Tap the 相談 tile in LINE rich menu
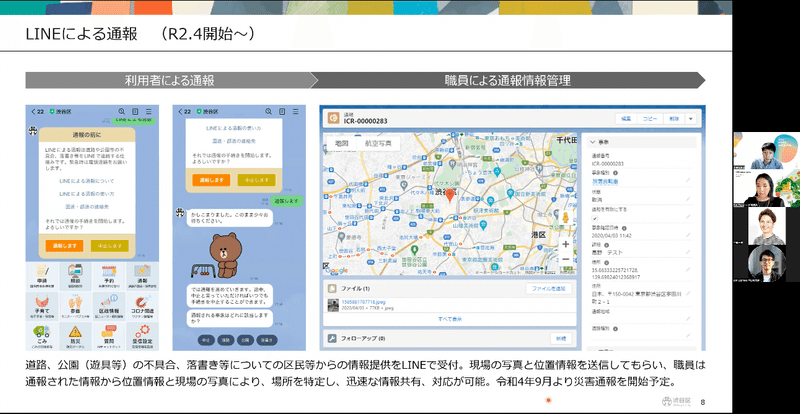This screenshot has height=414, width=800. pyautogui.click(x=76, y=276)
